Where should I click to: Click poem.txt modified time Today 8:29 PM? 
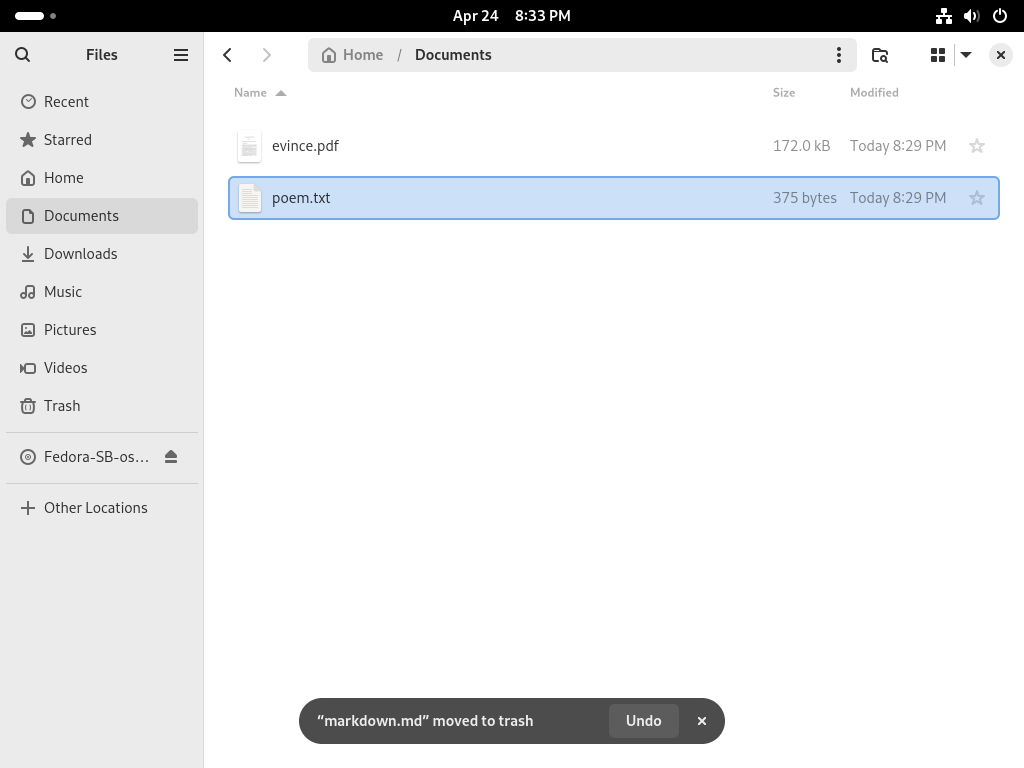(898, 198)
